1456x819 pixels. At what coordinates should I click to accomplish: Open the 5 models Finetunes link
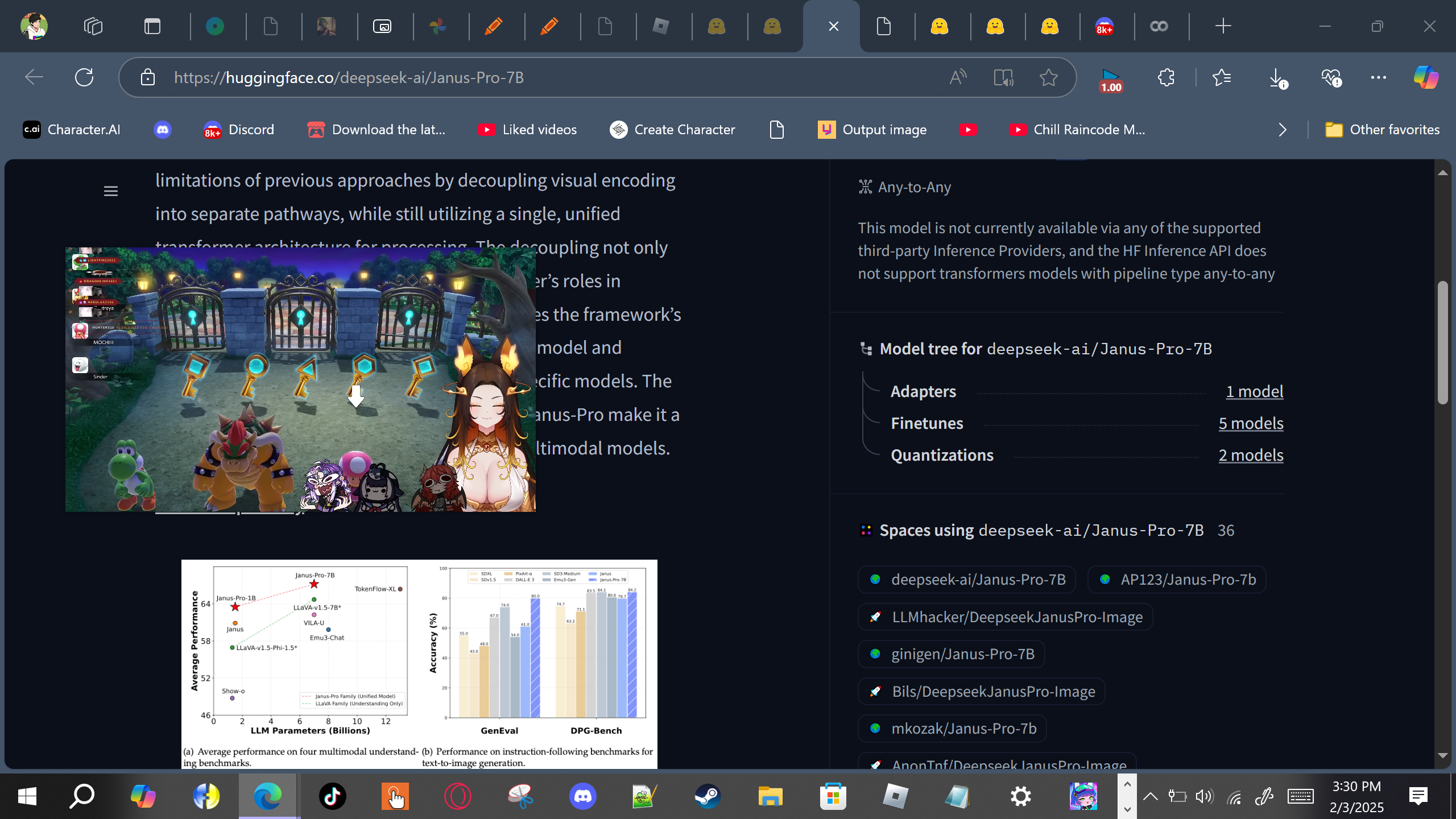tap(1251, 423)
